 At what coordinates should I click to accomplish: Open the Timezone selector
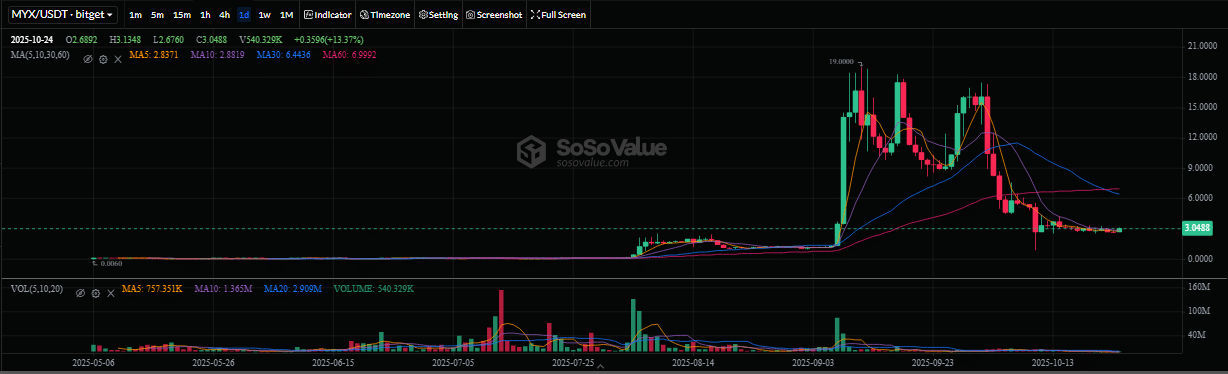tap(386, 15)
